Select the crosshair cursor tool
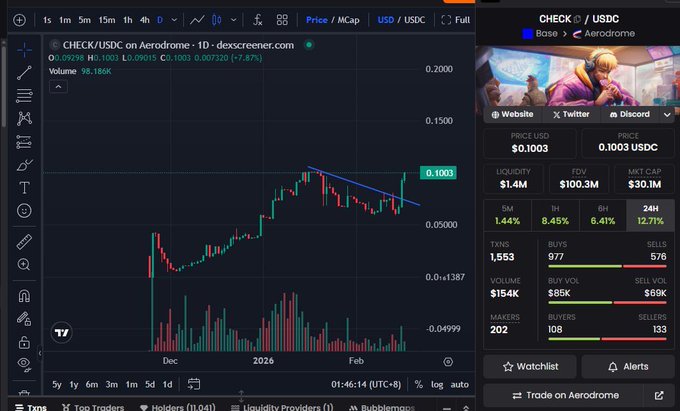This screenshot has width=680, height=411. [24, 50]
